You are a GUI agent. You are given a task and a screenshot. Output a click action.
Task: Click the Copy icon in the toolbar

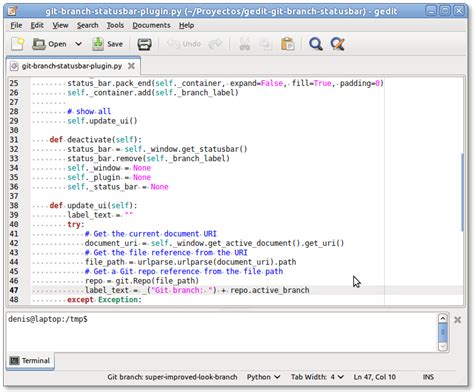[x=266, y=44]
